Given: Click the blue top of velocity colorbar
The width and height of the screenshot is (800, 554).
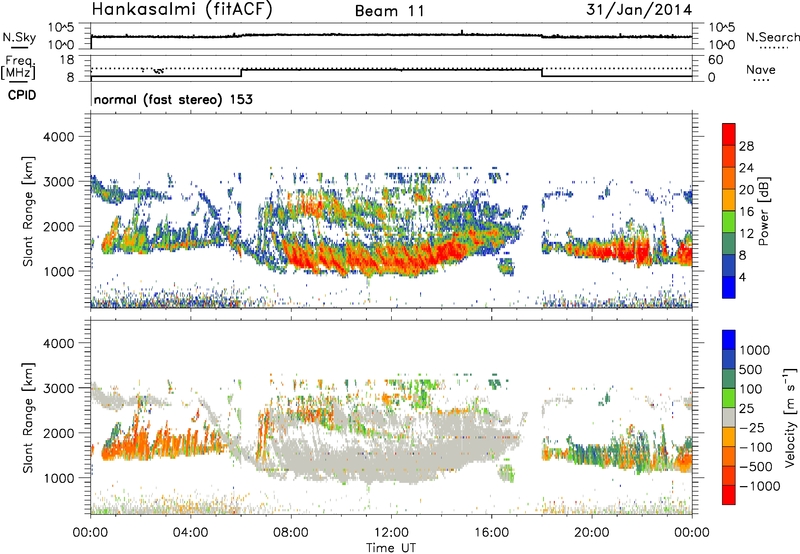Looking at the screenshot, I should click(729, 340).
